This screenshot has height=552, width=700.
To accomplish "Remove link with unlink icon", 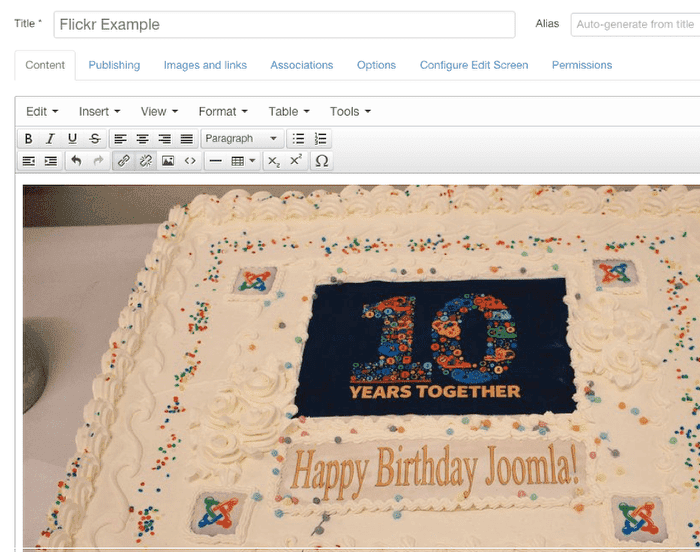I will tap(146, 161).
